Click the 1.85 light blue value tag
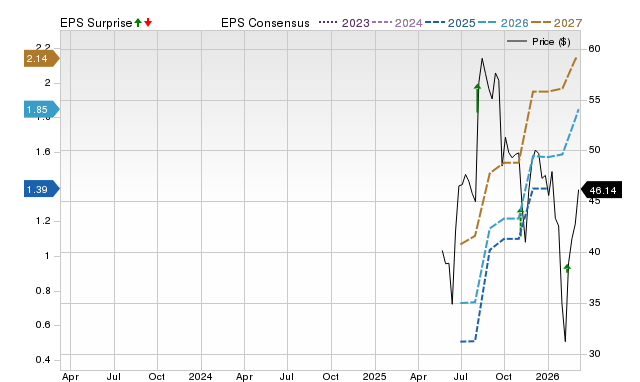 pyautogui.click(x=42, y=109)
